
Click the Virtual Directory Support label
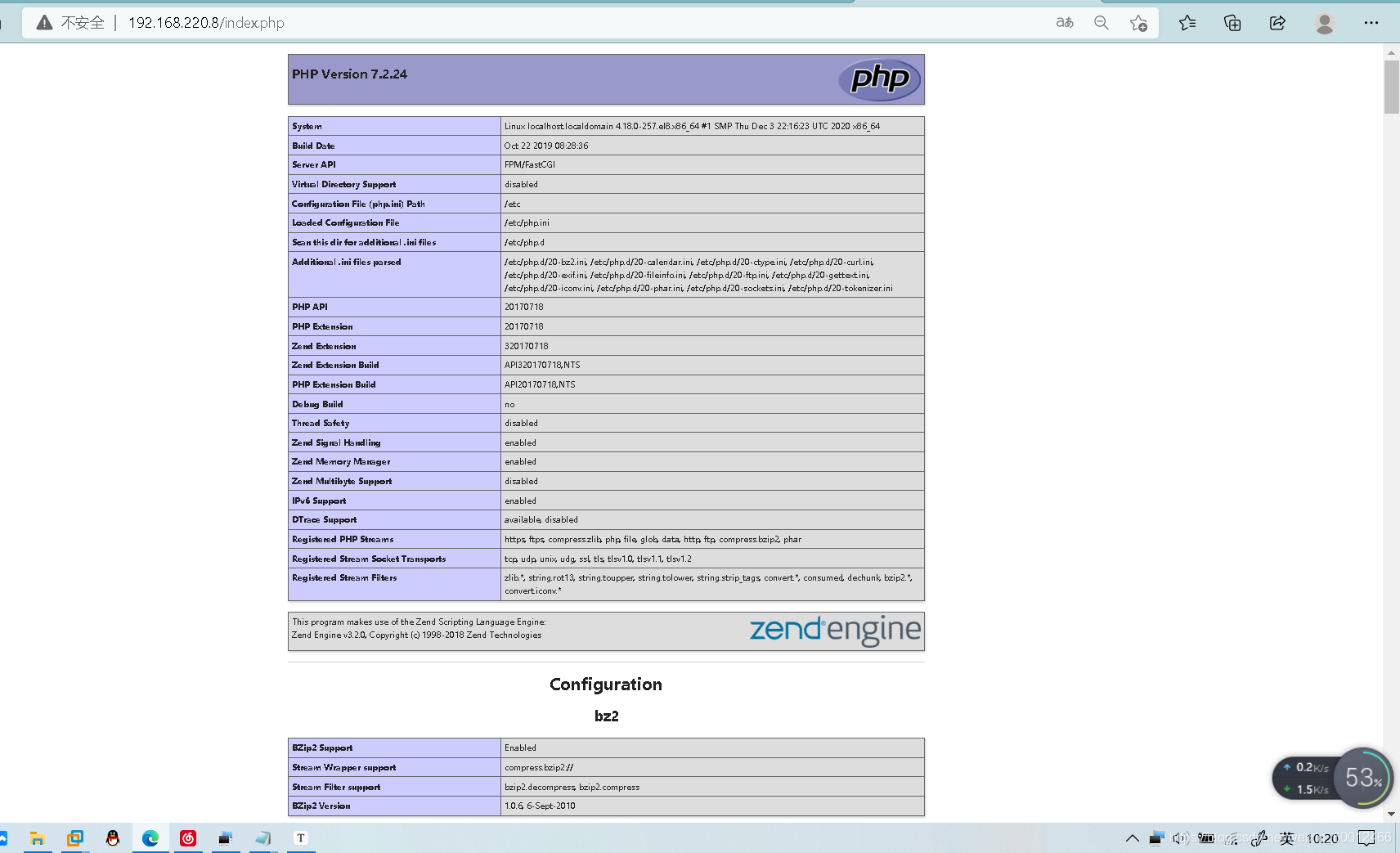[x=343, y=184]
